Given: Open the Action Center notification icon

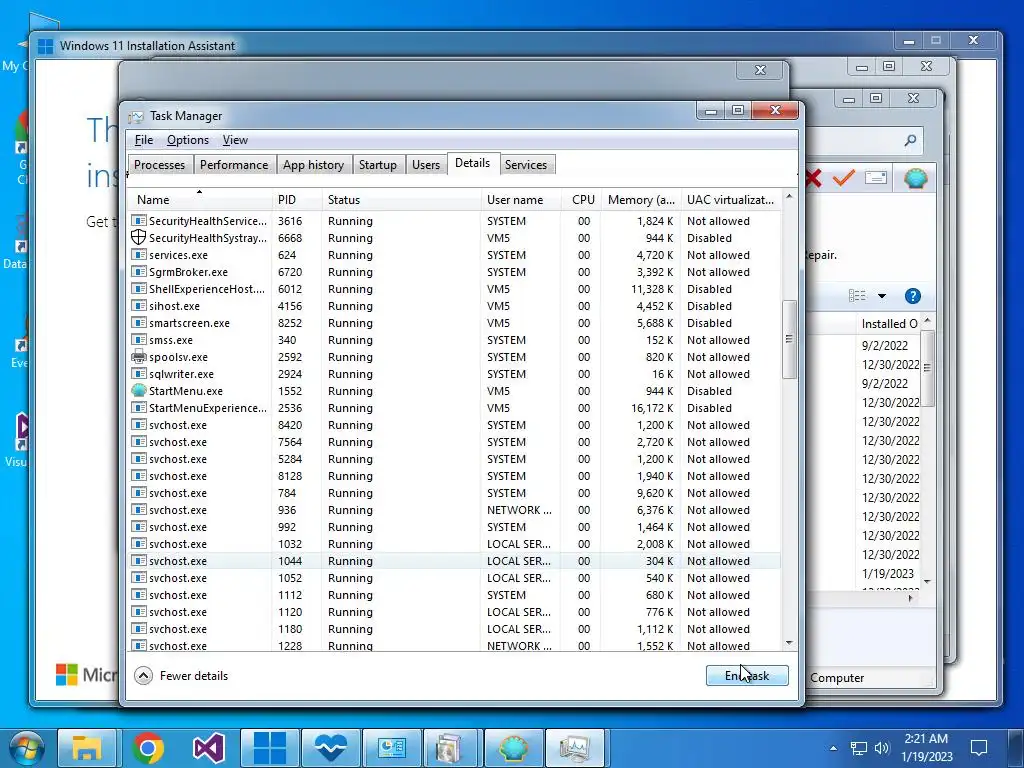Looking at the screenshot, I should pyautogui.click(x=979, y=748).
